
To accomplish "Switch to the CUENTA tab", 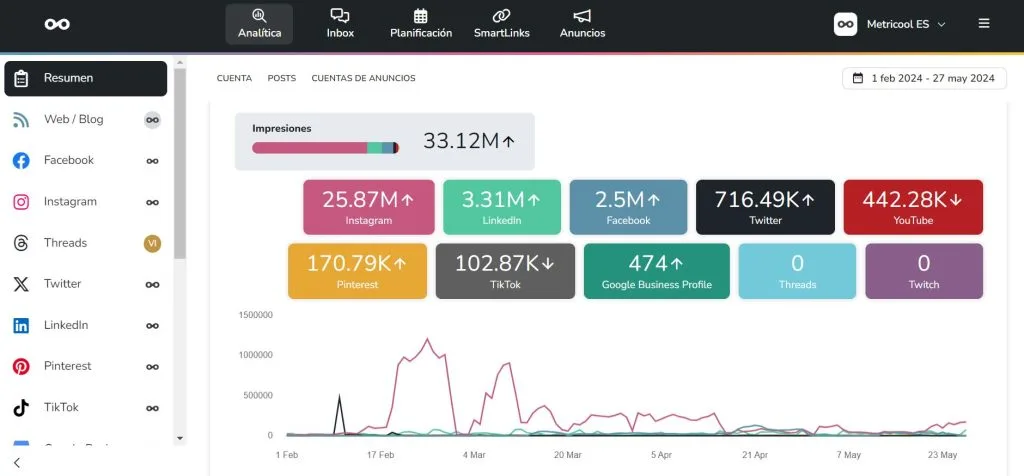I will [x=234, y=78].
